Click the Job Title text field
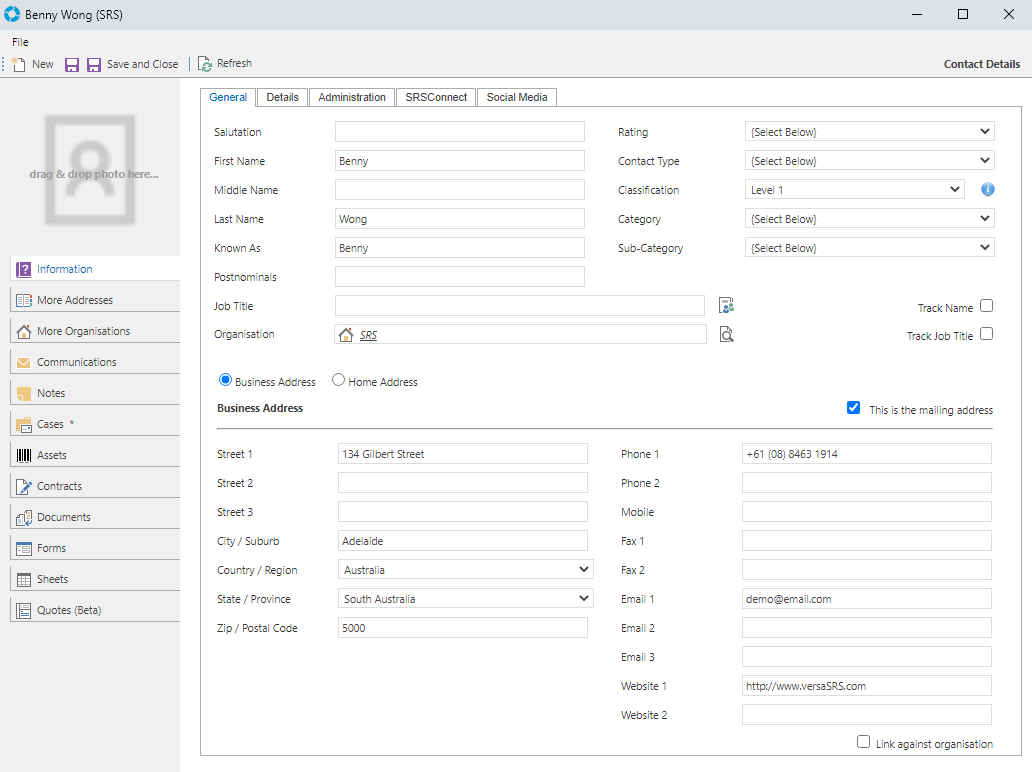This screenshot has height=772, width=1032. 520,305
